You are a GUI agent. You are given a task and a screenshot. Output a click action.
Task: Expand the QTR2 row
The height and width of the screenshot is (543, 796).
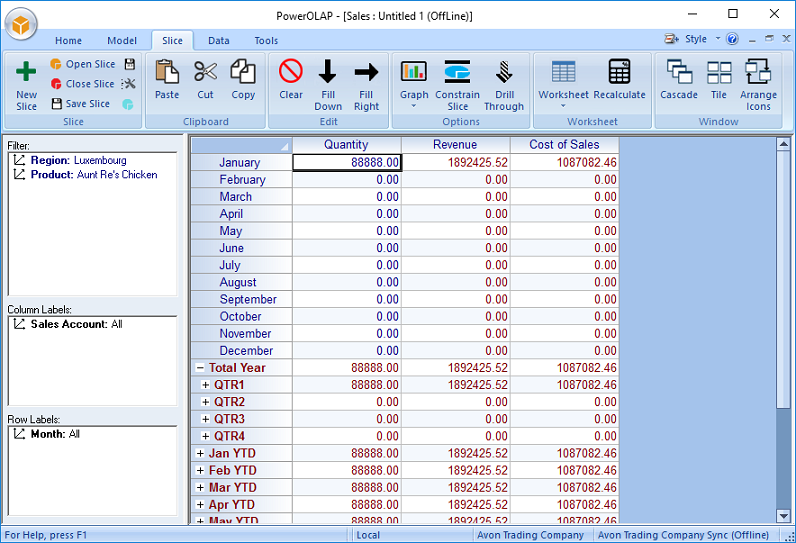(x=206, y=402)
